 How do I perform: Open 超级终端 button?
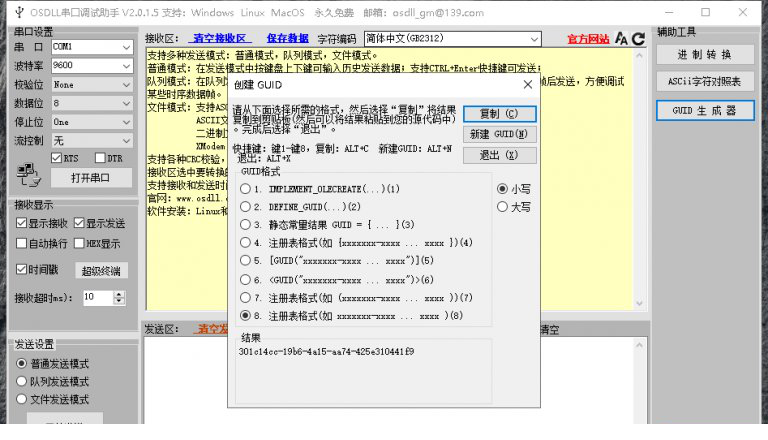101,270
